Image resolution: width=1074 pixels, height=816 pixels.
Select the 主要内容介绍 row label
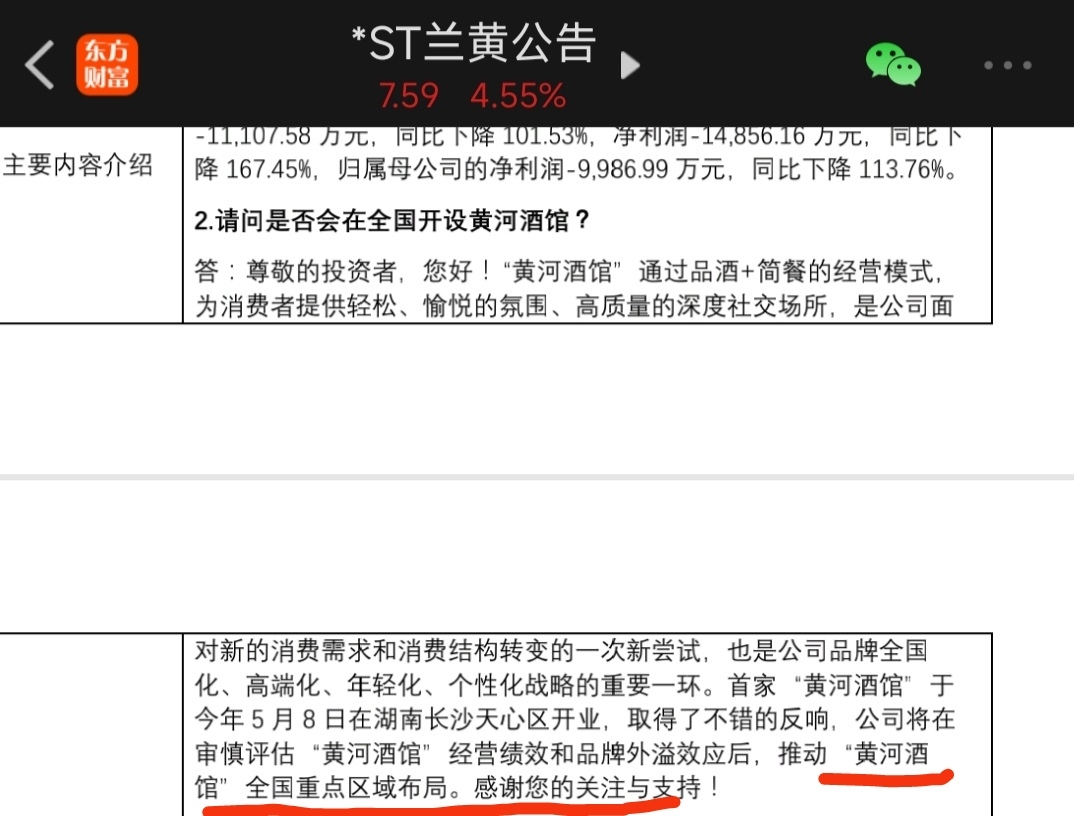(77, 165)
